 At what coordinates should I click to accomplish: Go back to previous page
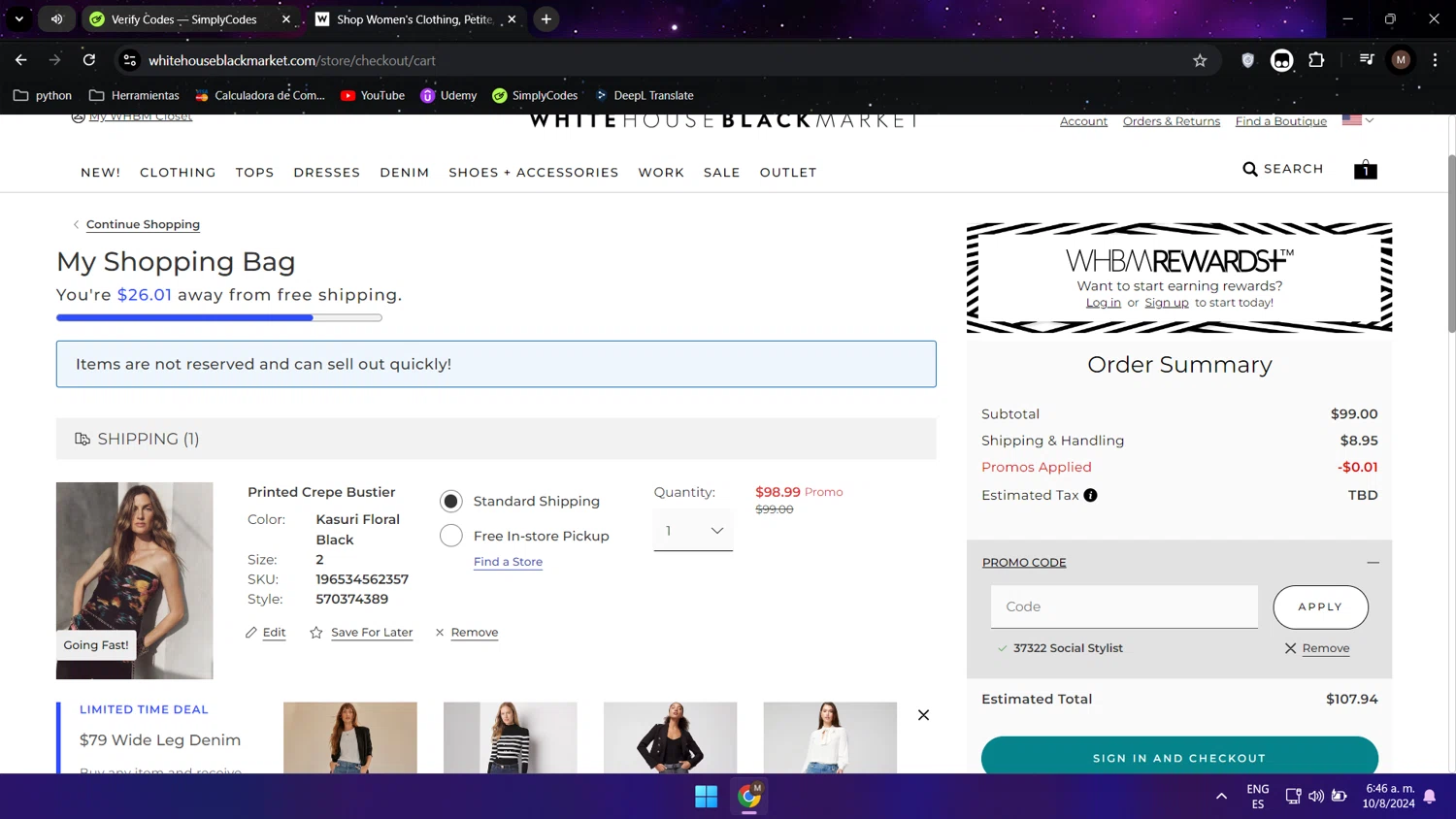point(21,60)
